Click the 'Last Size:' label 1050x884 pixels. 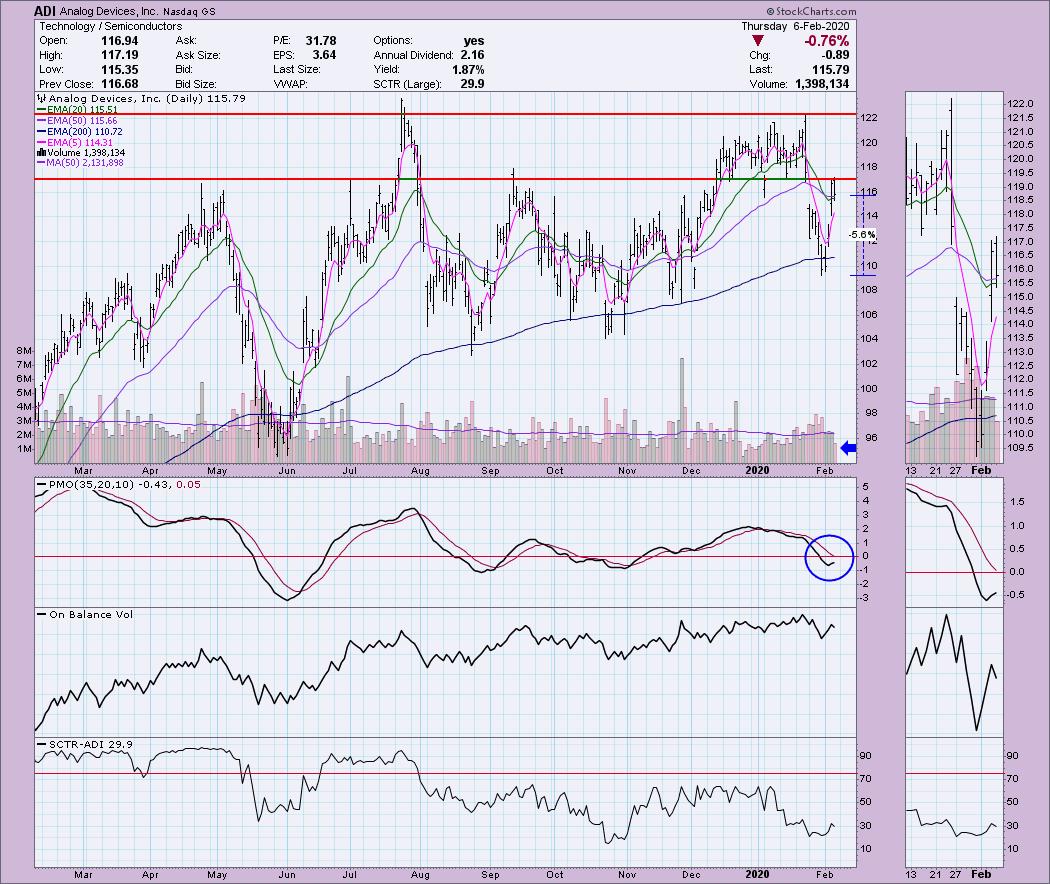tap(297, 69)
